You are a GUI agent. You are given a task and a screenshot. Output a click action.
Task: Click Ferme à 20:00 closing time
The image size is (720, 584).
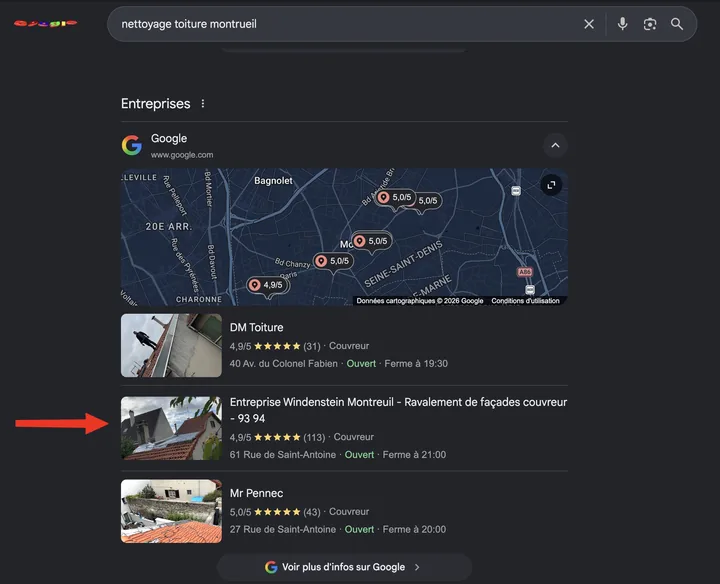pos(414,529)
